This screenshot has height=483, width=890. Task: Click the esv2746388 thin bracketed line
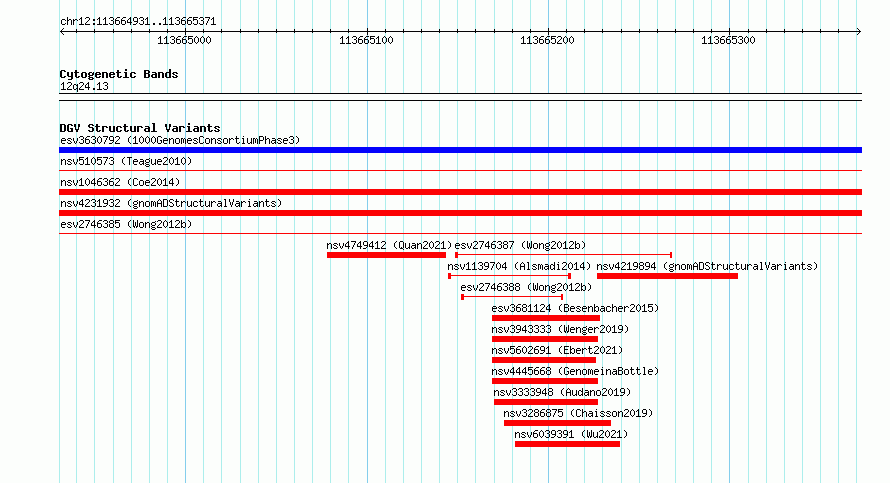pos(513,297)
